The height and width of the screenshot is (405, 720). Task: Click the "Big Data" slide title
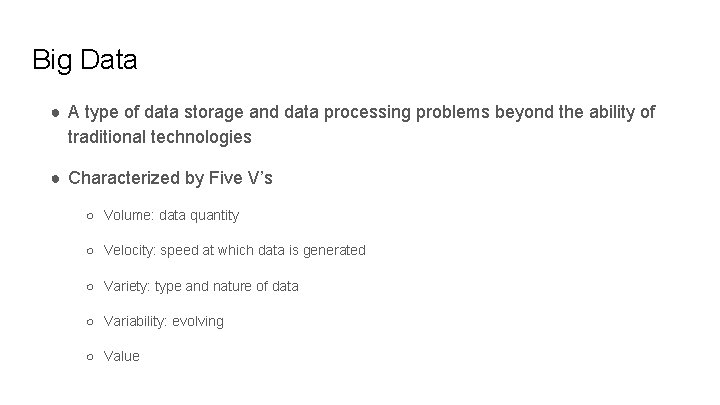click(84, 60)
